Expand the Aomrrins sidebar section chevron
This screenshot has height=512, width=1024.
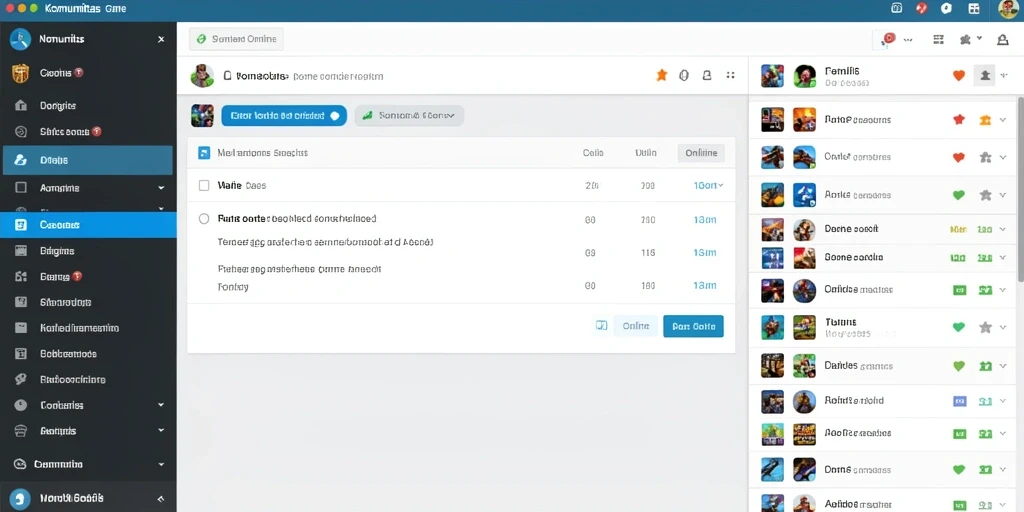pos(161,188)
